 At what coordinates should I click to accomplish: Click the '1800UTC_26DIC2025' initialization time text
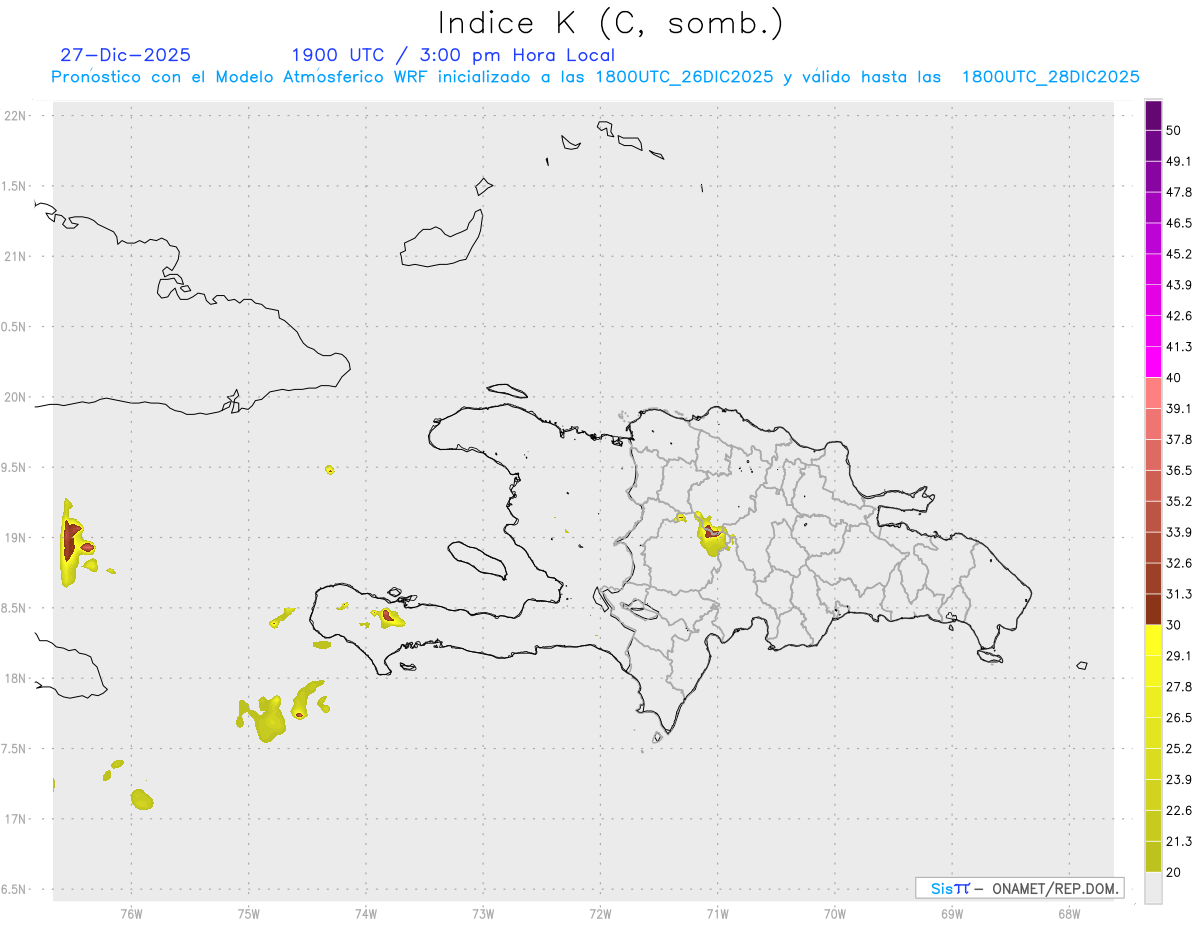click(x=684, y=77)
